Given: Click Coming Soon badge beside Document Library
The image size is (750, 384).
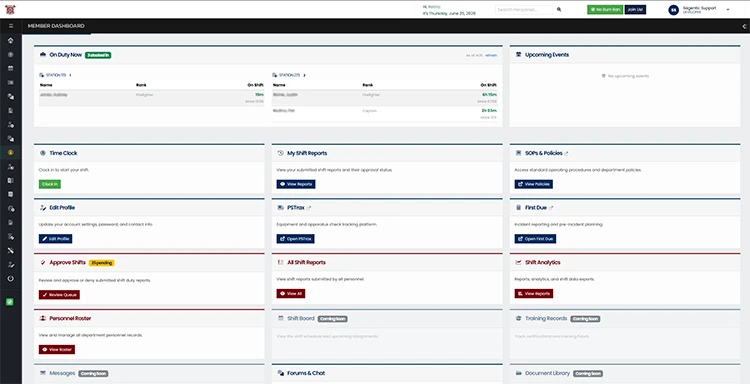Looking at the screenshot, I should [588, 373].
